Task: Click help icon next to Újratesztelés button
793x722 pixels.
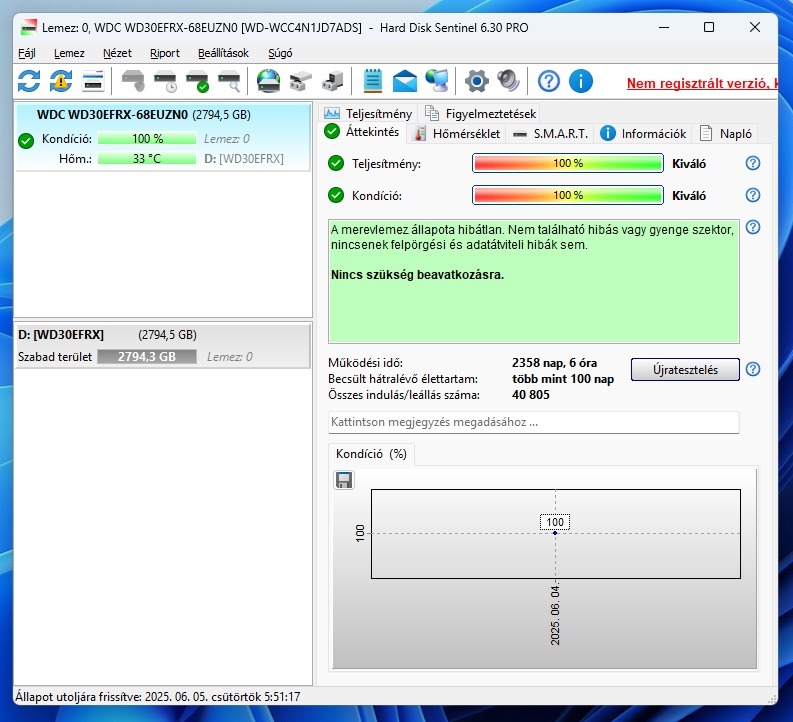Action: coord(753,369)
